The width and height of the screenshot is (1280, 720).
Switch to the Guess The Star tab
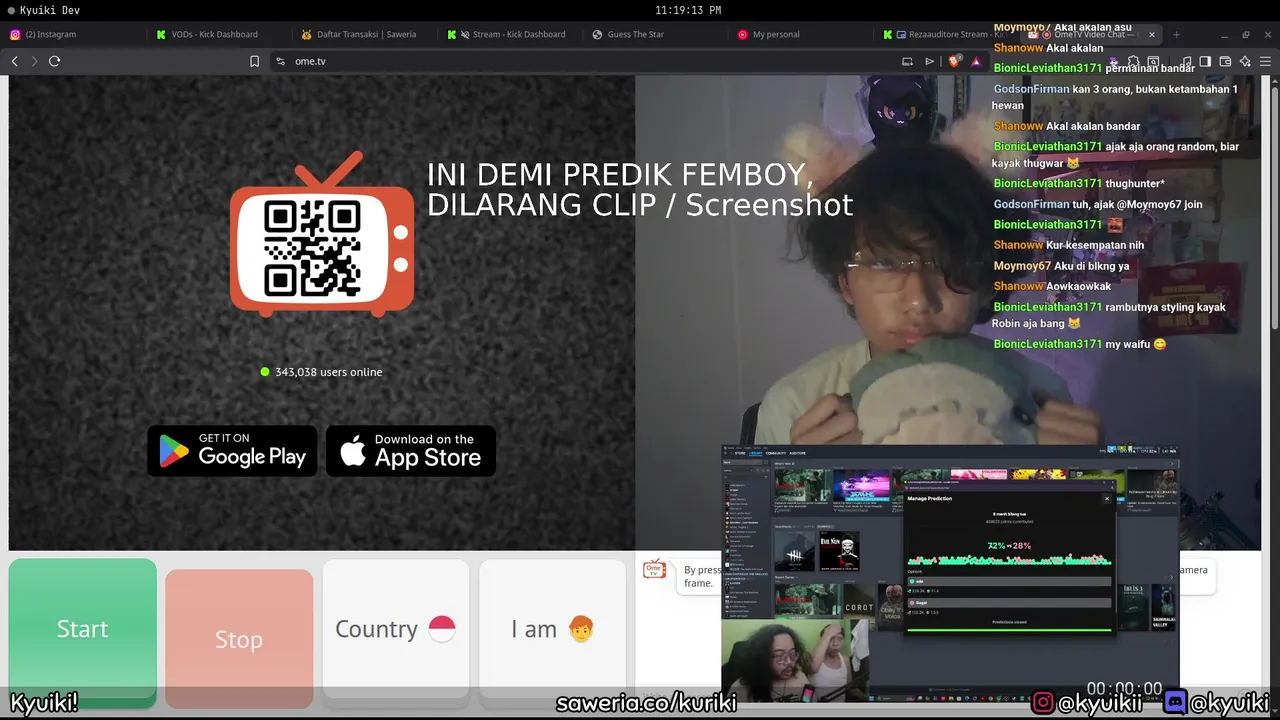657,34
